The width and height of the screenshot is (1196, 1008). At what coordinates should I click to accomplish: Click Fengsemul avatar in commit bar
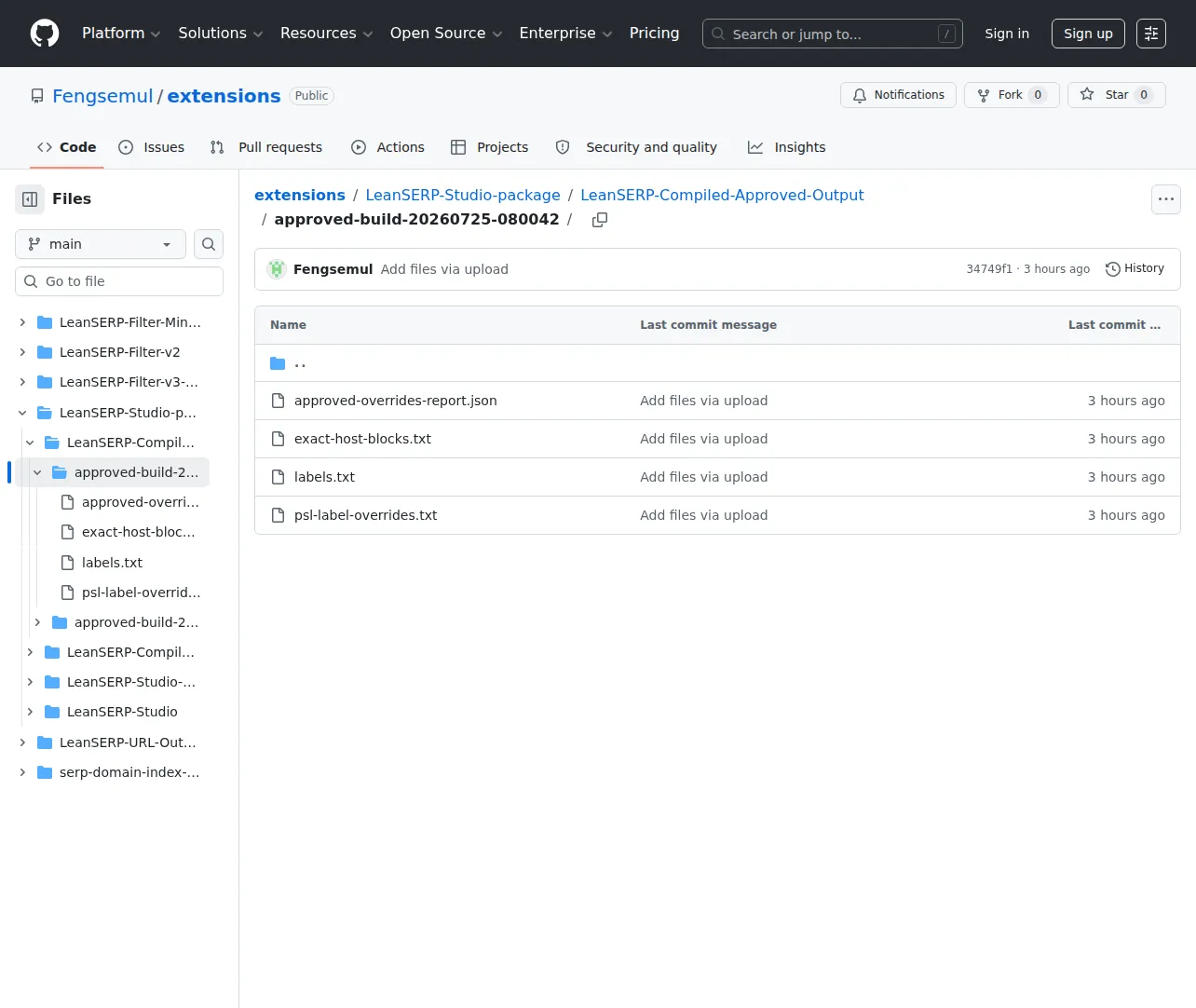[x=277, y=269]
